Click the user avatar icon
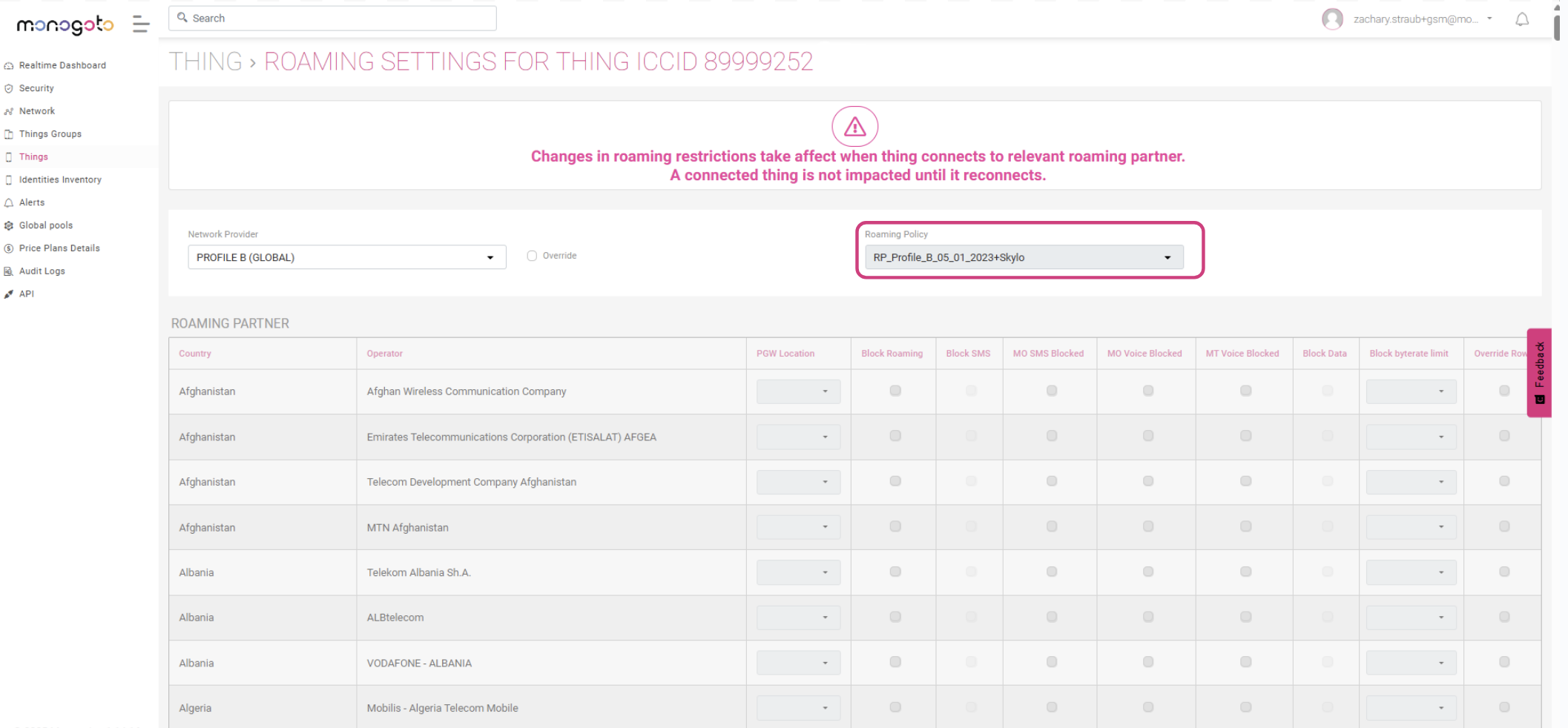 tap(1332, 19)
